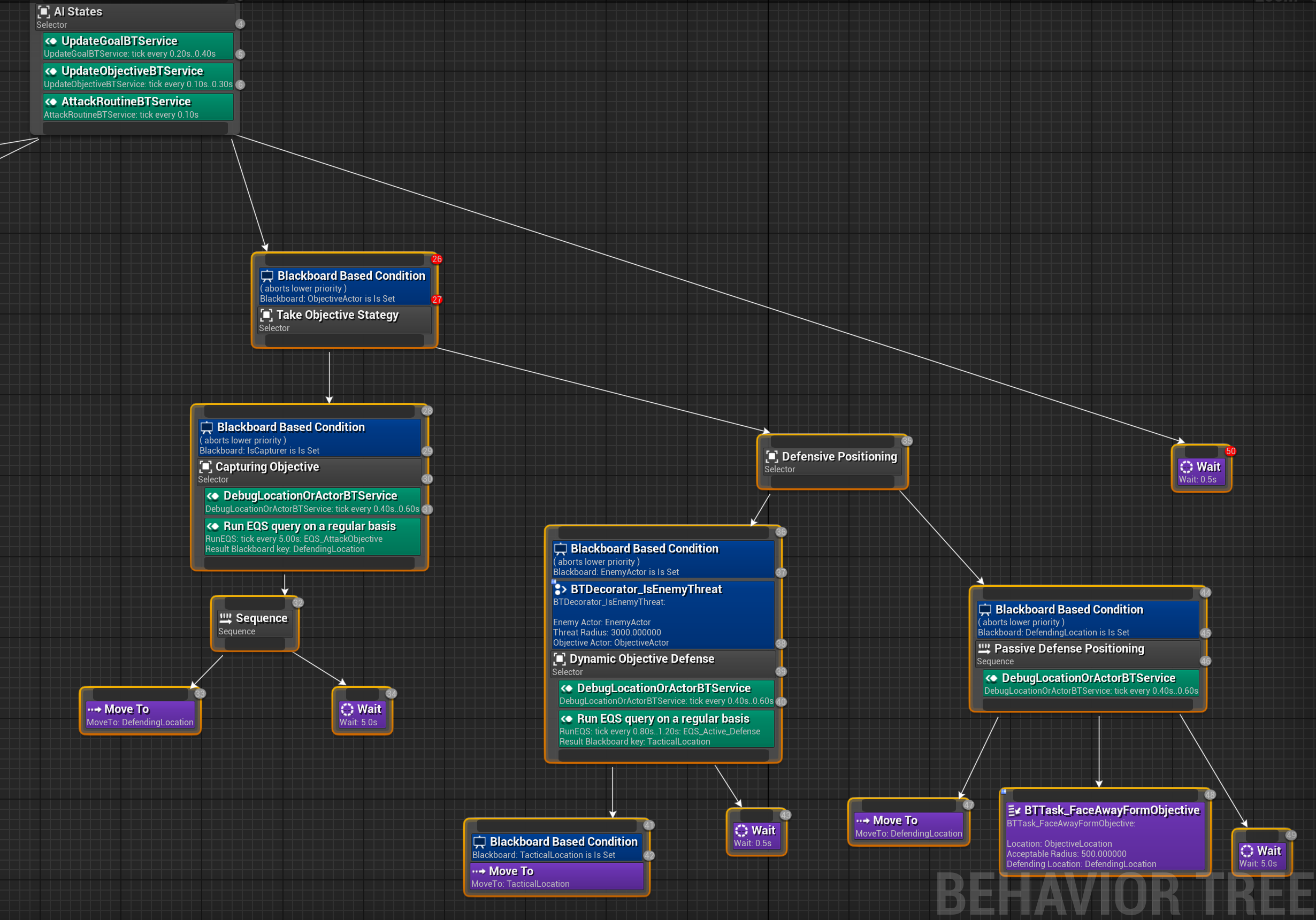Click the EQS_Active_Defense Run EQS service
Image resolution: width=1316 pixels, height=920 pixels.
(x=666, y=729)
